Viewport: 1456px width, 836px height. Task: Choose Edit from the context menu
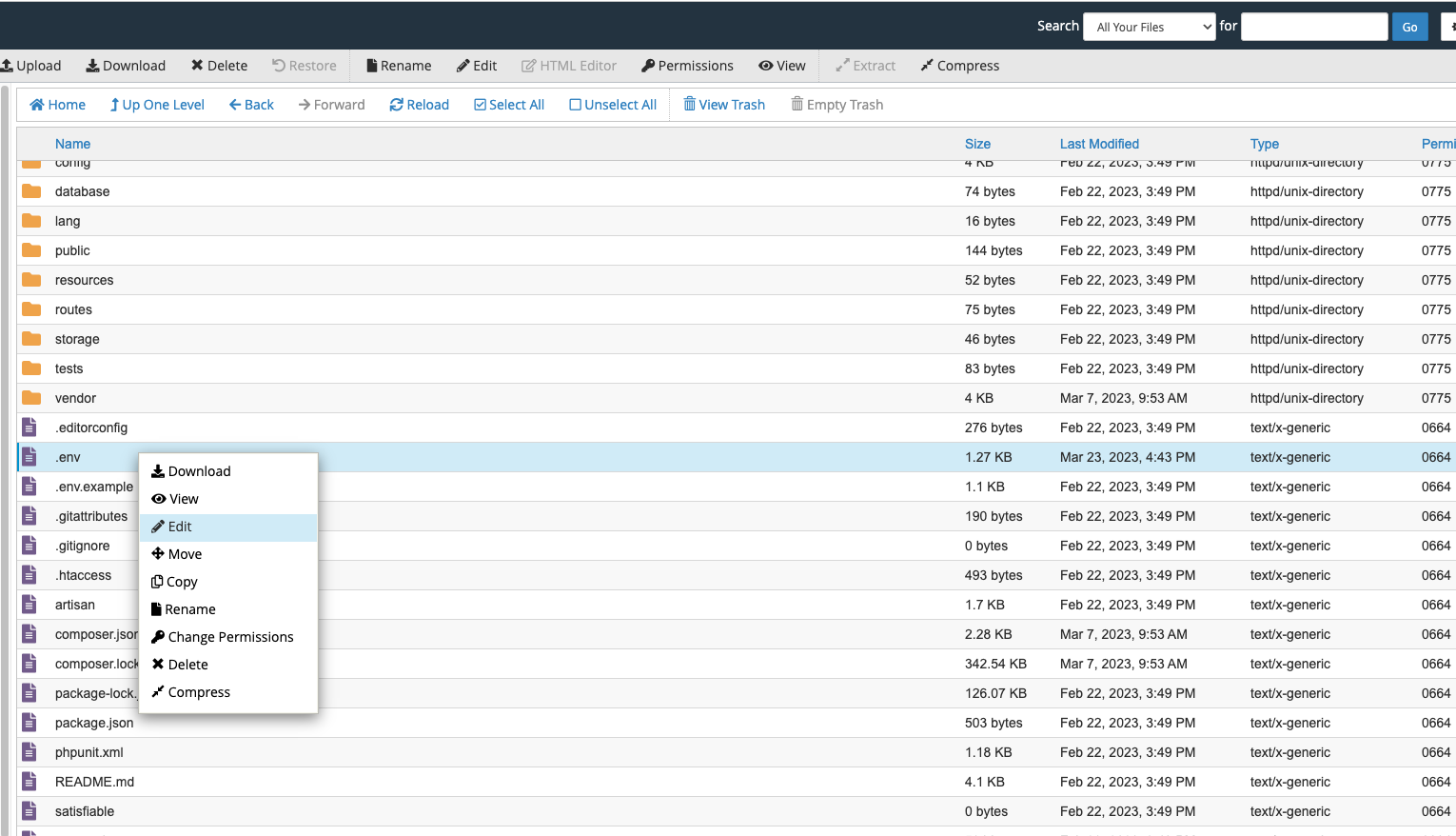(x=180, y=527)
